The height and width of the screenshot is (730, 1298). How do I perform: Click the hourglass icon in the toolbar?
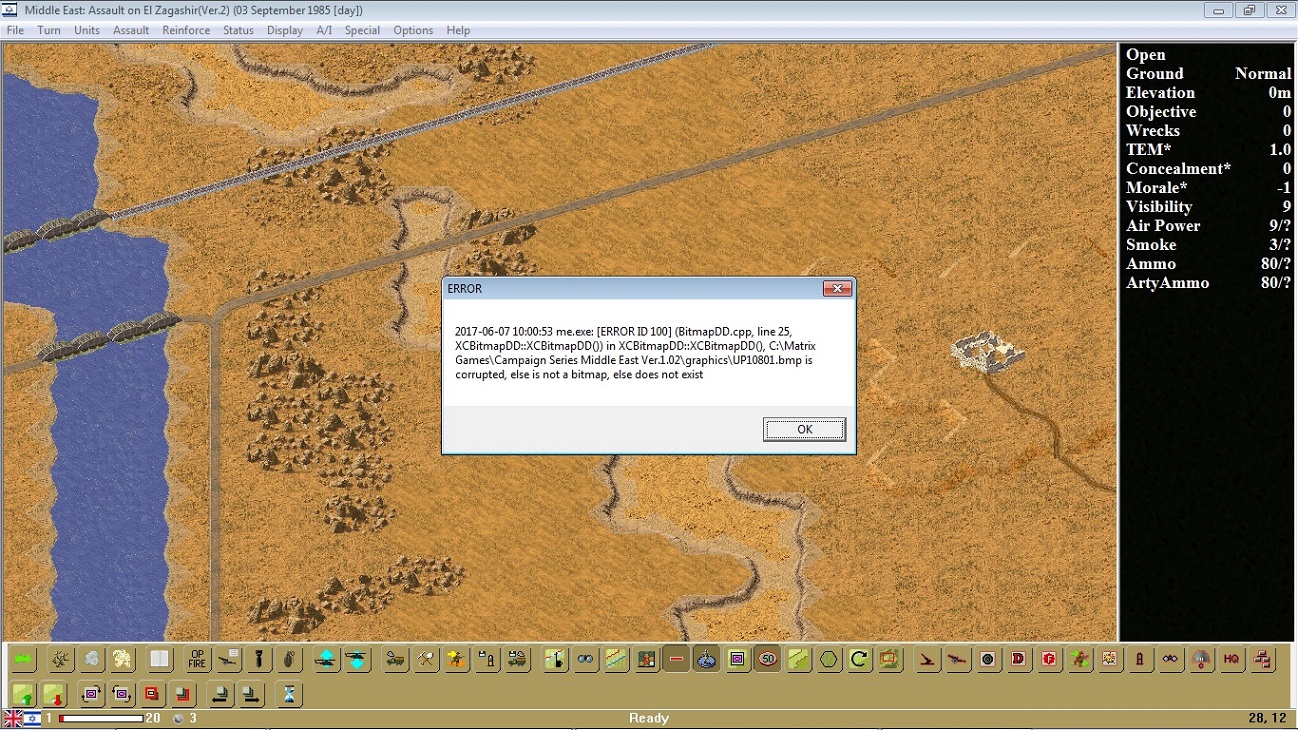tap(289, 694)
